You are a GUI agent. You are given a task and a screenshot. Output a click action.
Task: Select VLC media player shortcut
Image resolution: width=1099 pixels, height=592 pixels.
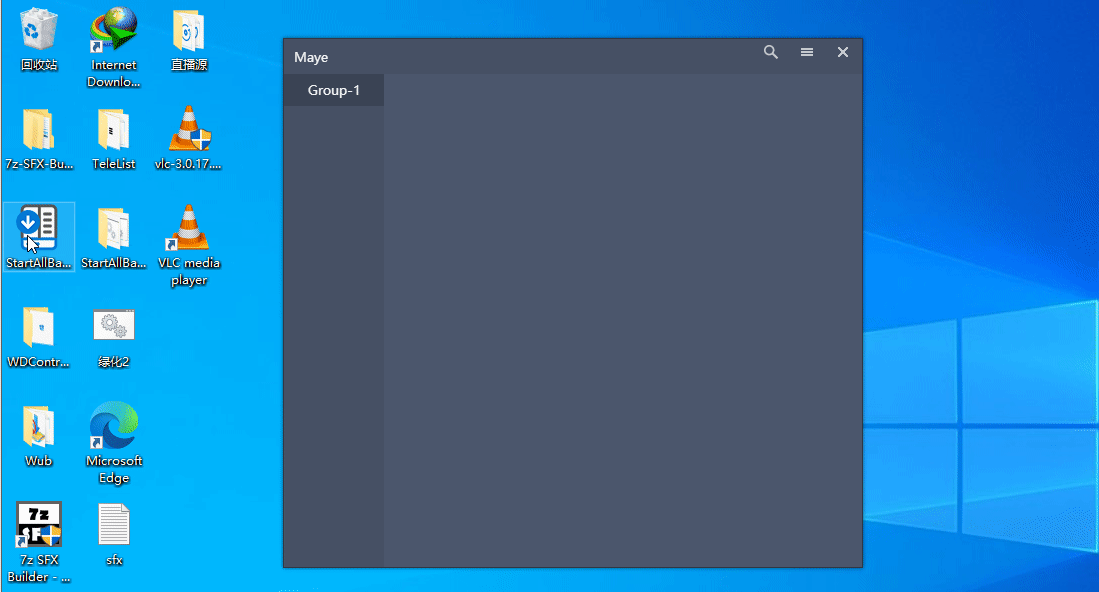pyautogui.click(x=189, y=246)
